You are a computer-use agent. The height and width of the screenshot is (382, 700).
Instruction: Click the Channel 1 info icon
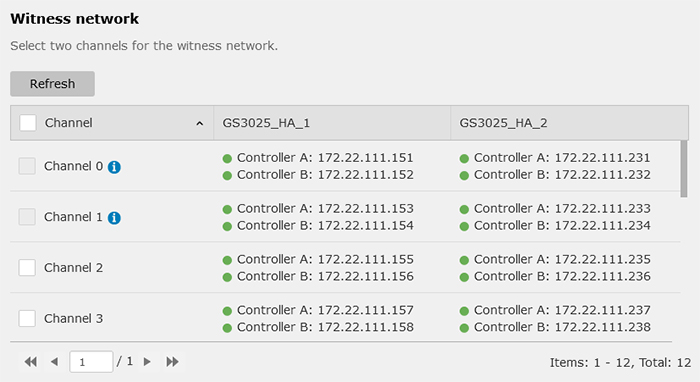click(114, 218)
